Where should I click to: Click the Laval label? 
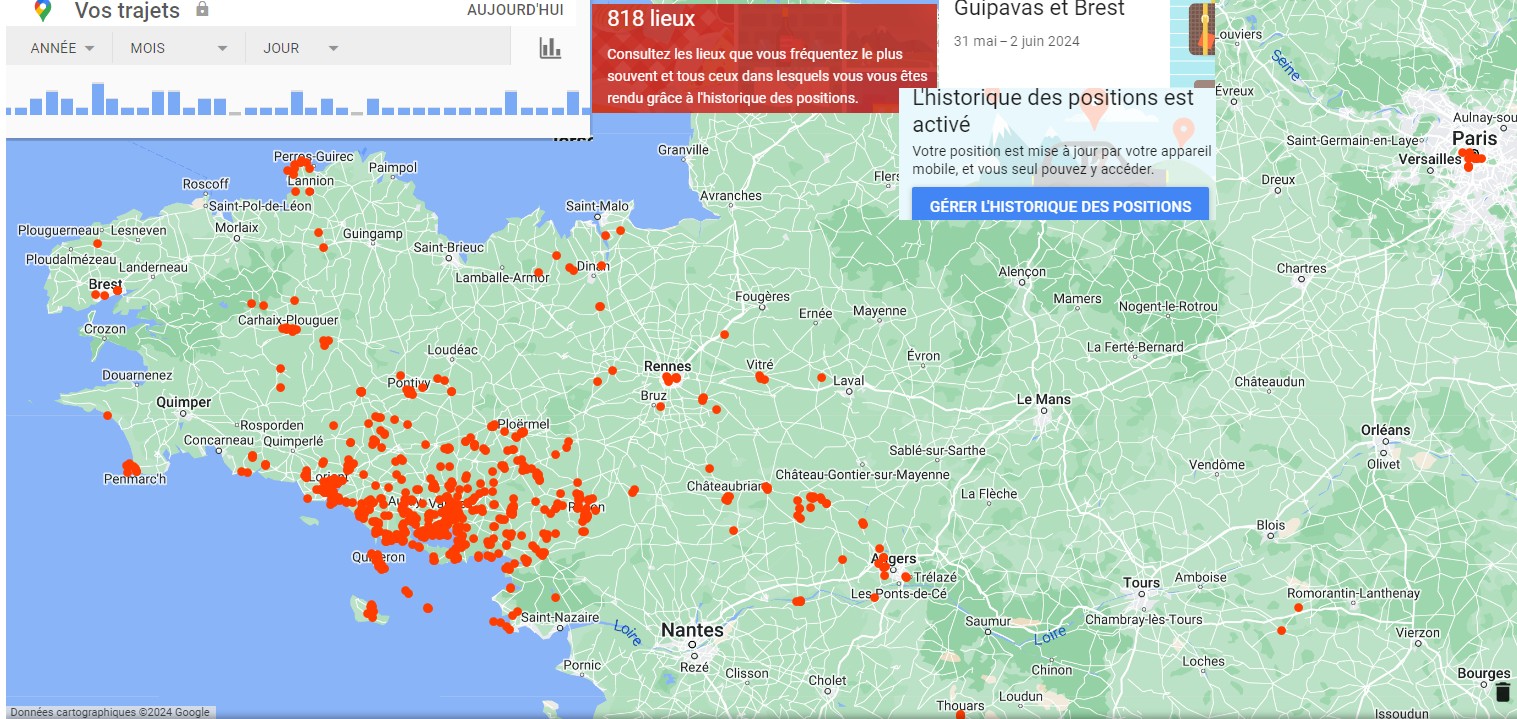849,380
